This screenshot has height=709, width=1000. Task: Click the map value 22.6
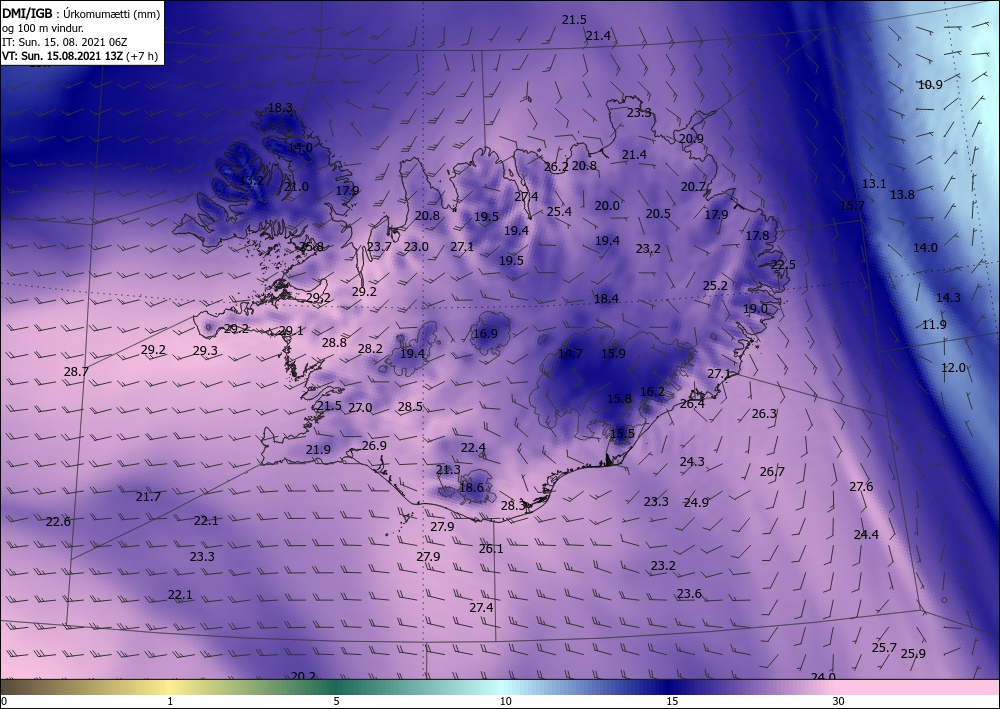point(59,522)
